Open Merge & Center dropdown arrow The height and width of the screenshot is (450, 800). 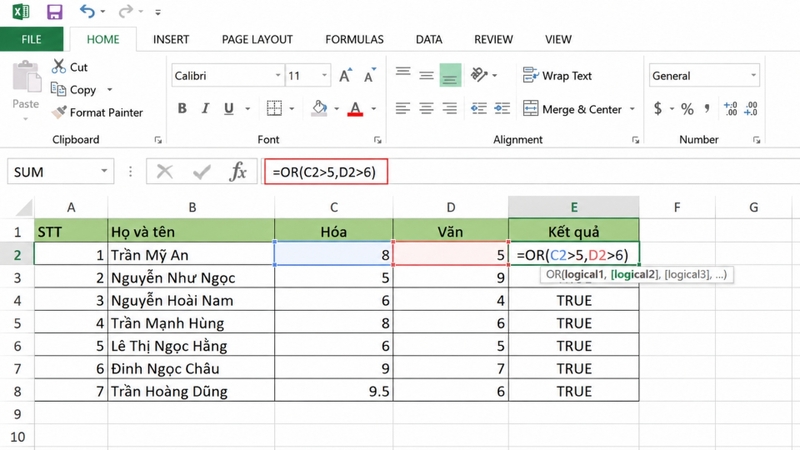(632, 109)
